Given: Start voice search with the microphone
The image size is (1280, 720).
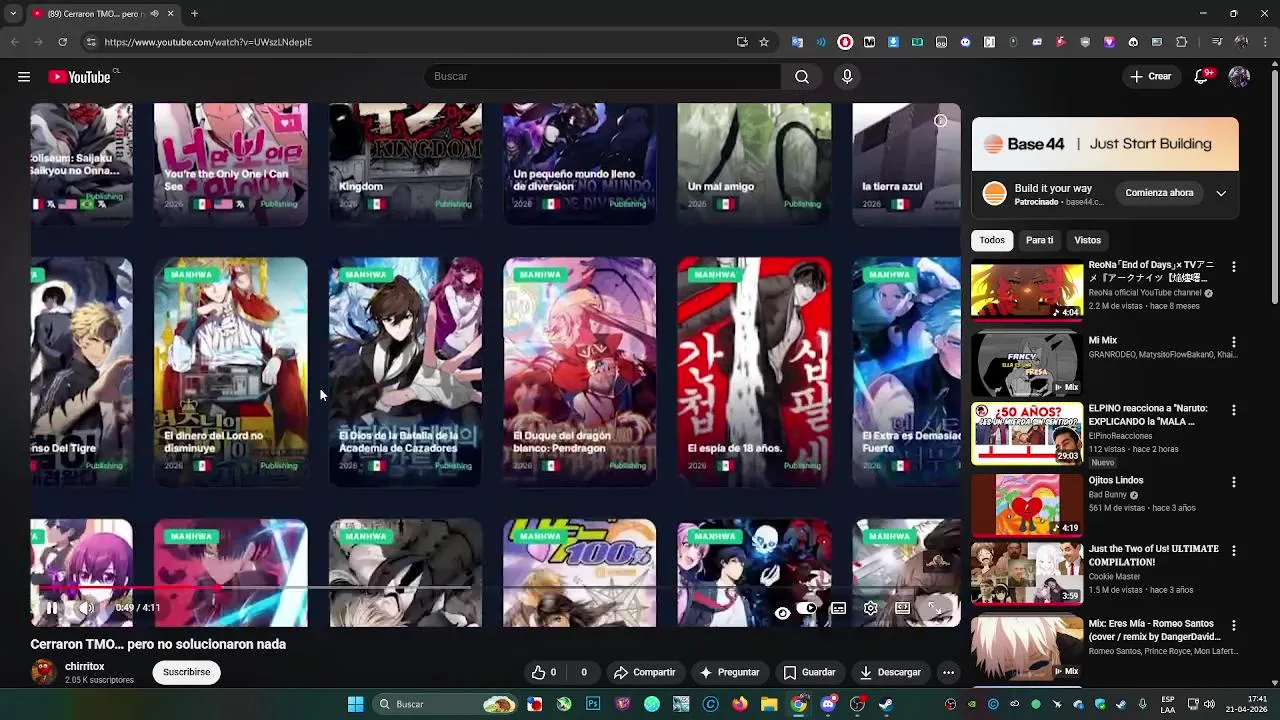Looking at the screenshot, I should [x=847, y=77].
